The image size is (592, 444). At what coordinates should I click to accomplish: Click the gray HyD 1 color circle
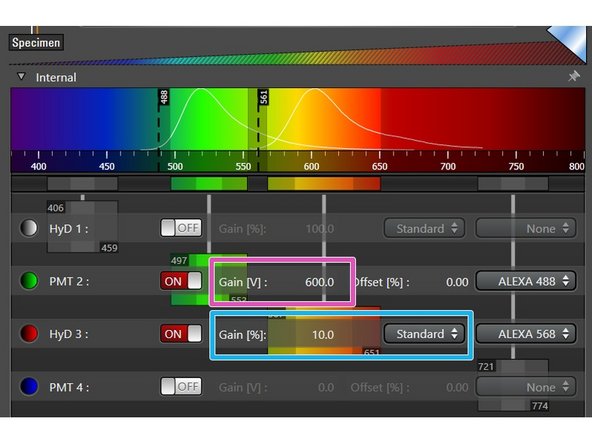click(29, 228)
